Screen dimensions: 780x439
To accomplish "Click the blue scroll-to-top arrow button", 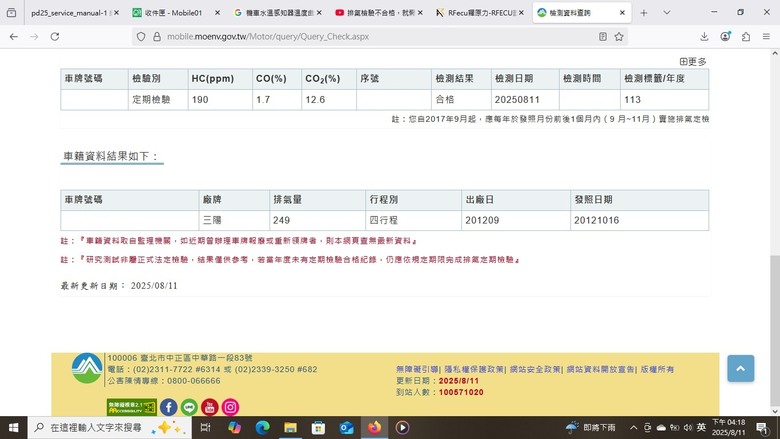I will point(741,368).
